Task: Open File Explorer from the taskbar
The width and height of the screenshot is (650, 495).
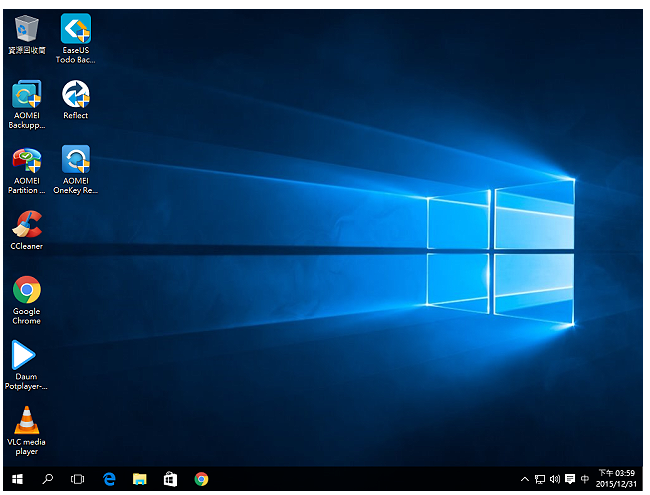Action: pos(140,479)
